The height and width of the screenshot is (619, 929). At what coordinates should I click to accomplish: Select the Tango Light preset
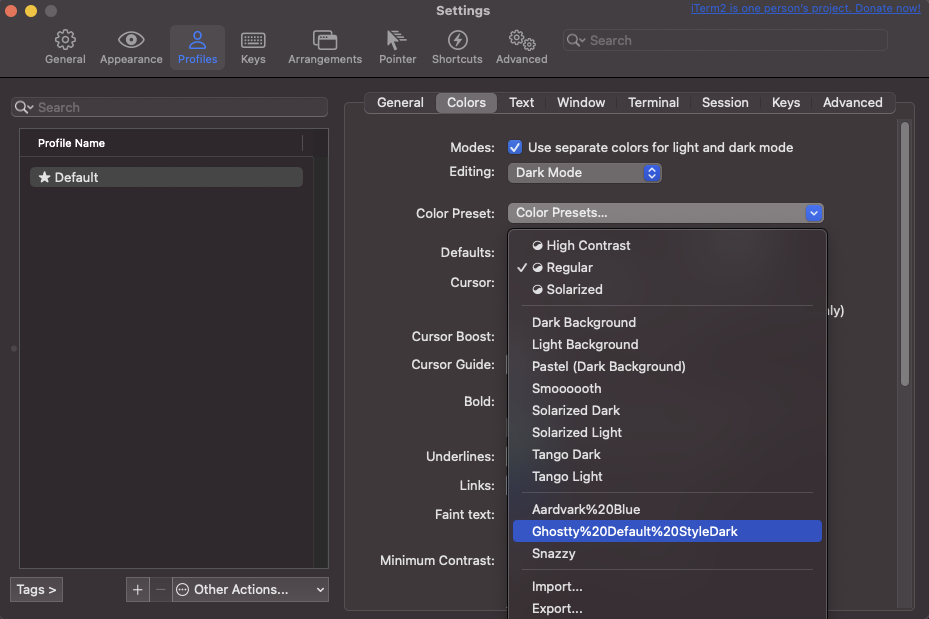[x=667, y=476]
